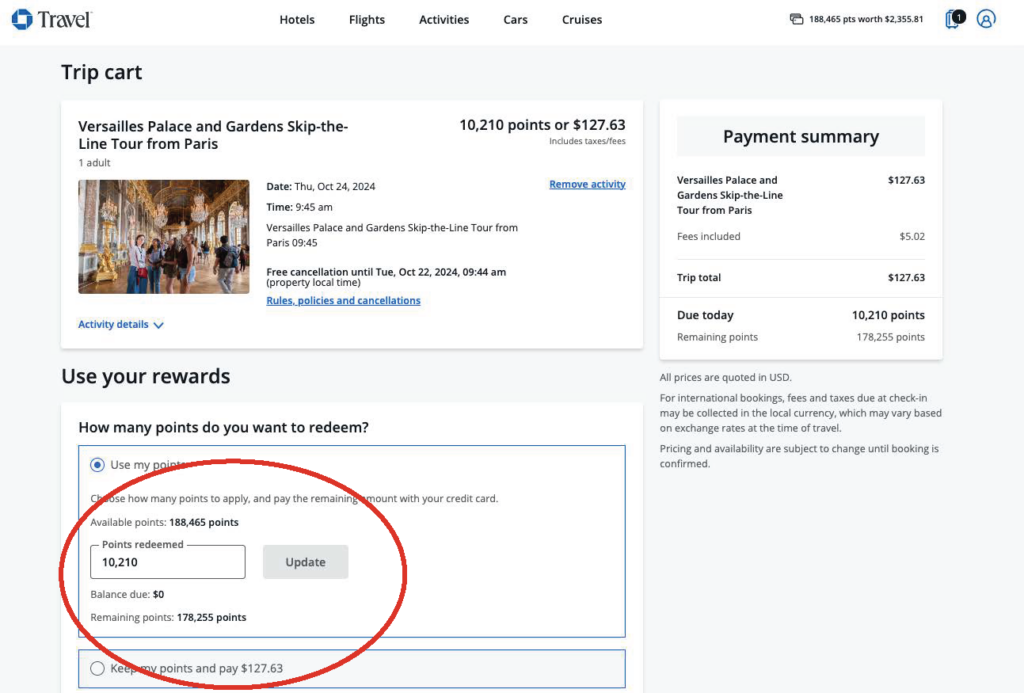The image size is (1024, 693).
Task: Open the user profile icon
Action: 986,19
